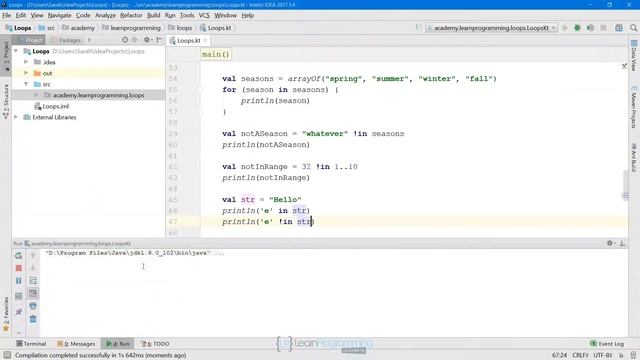
Task: Click CRLF line separator in status bar
Action: coord(581,355)
